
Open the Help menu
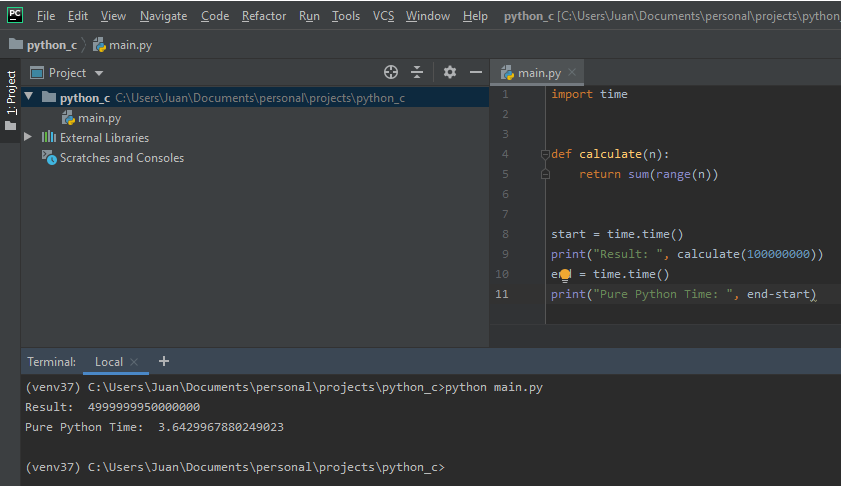tap(475, 16)
